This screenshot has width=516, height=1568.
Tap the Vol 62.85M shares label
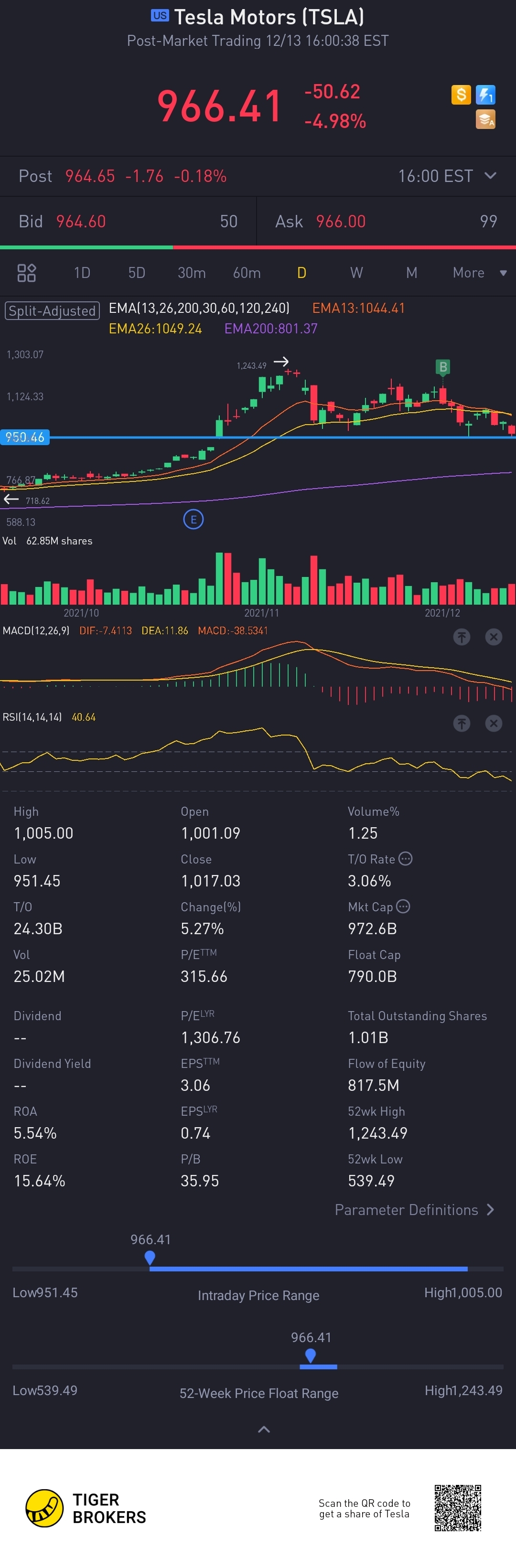tap(47, 541)
